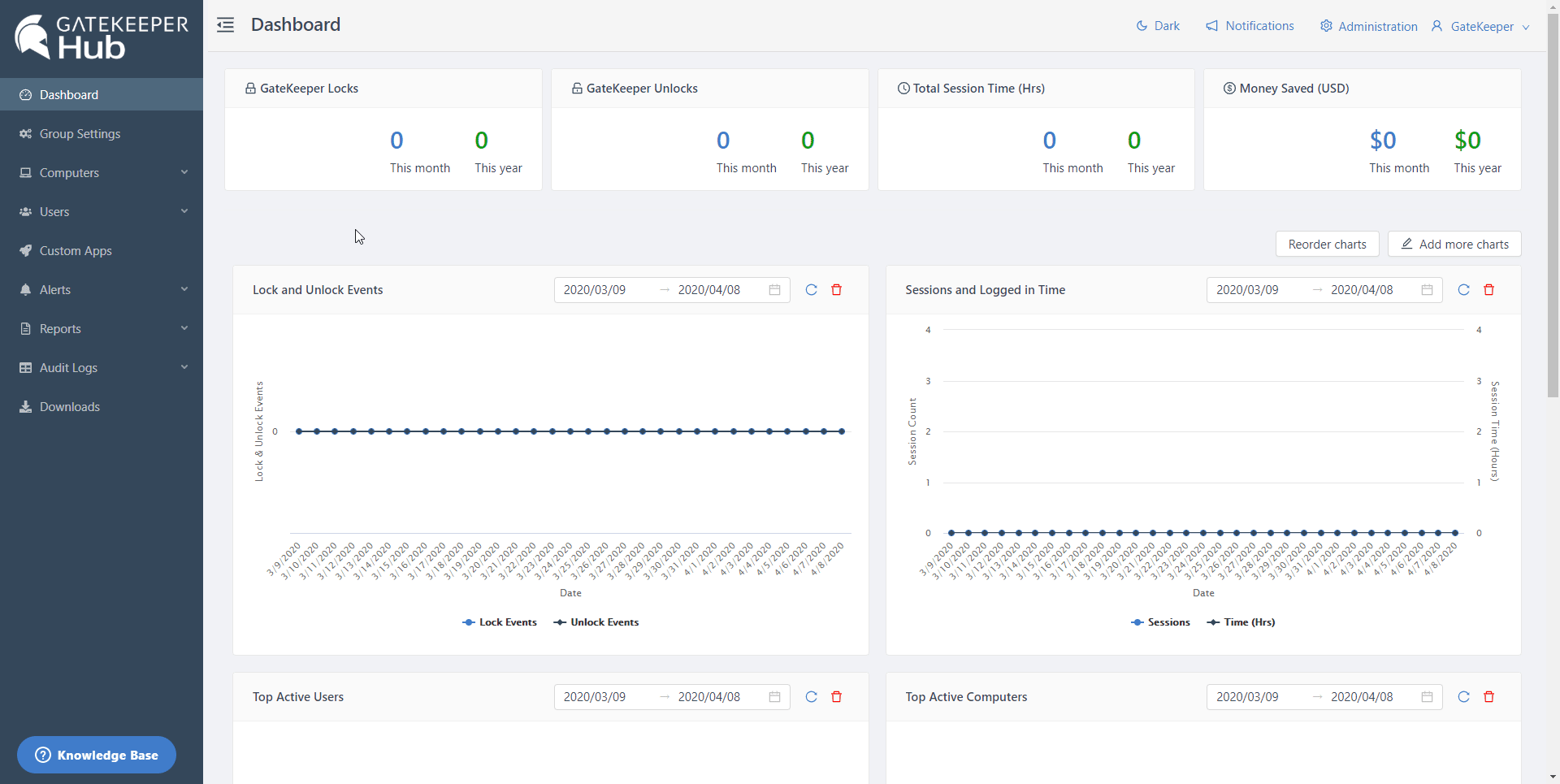Click the Add more charts button
This screenshot has height=784, width=1560.
pos(1454,245)
